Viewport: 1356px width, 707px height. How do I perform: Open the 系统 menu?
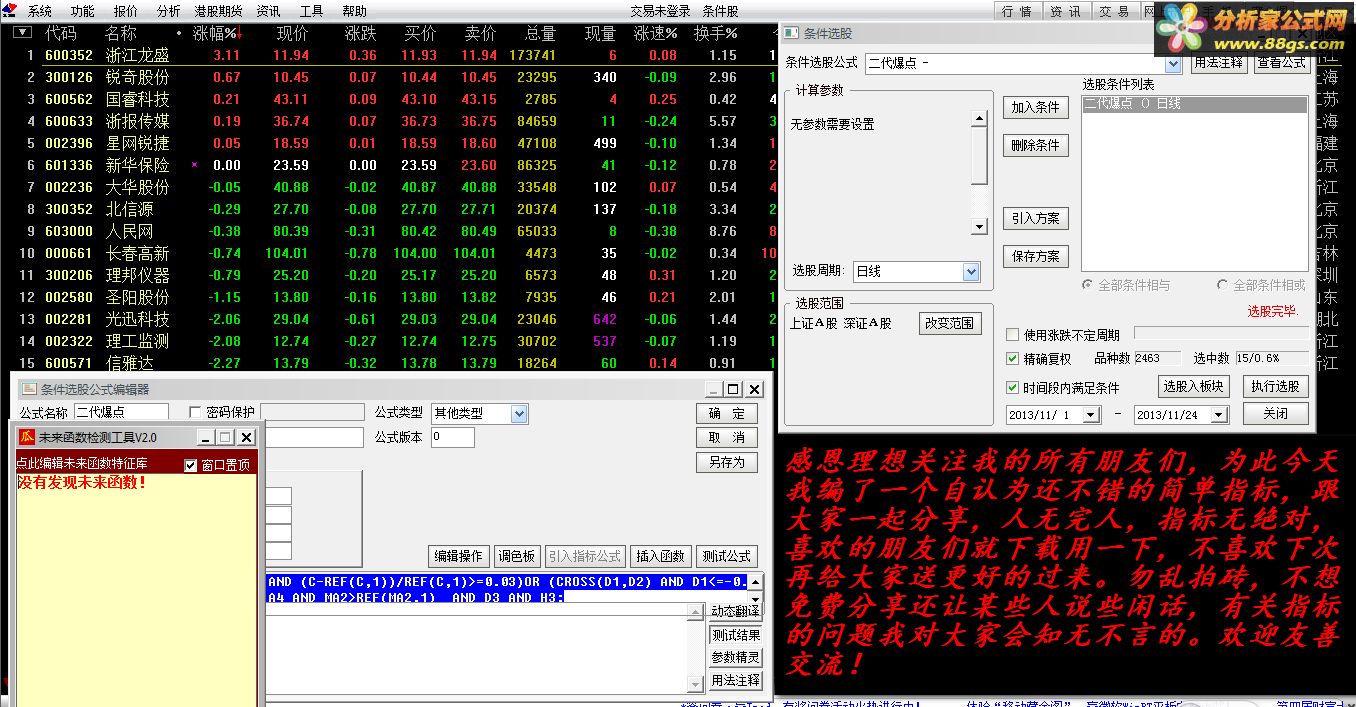[x=39, y=11]
